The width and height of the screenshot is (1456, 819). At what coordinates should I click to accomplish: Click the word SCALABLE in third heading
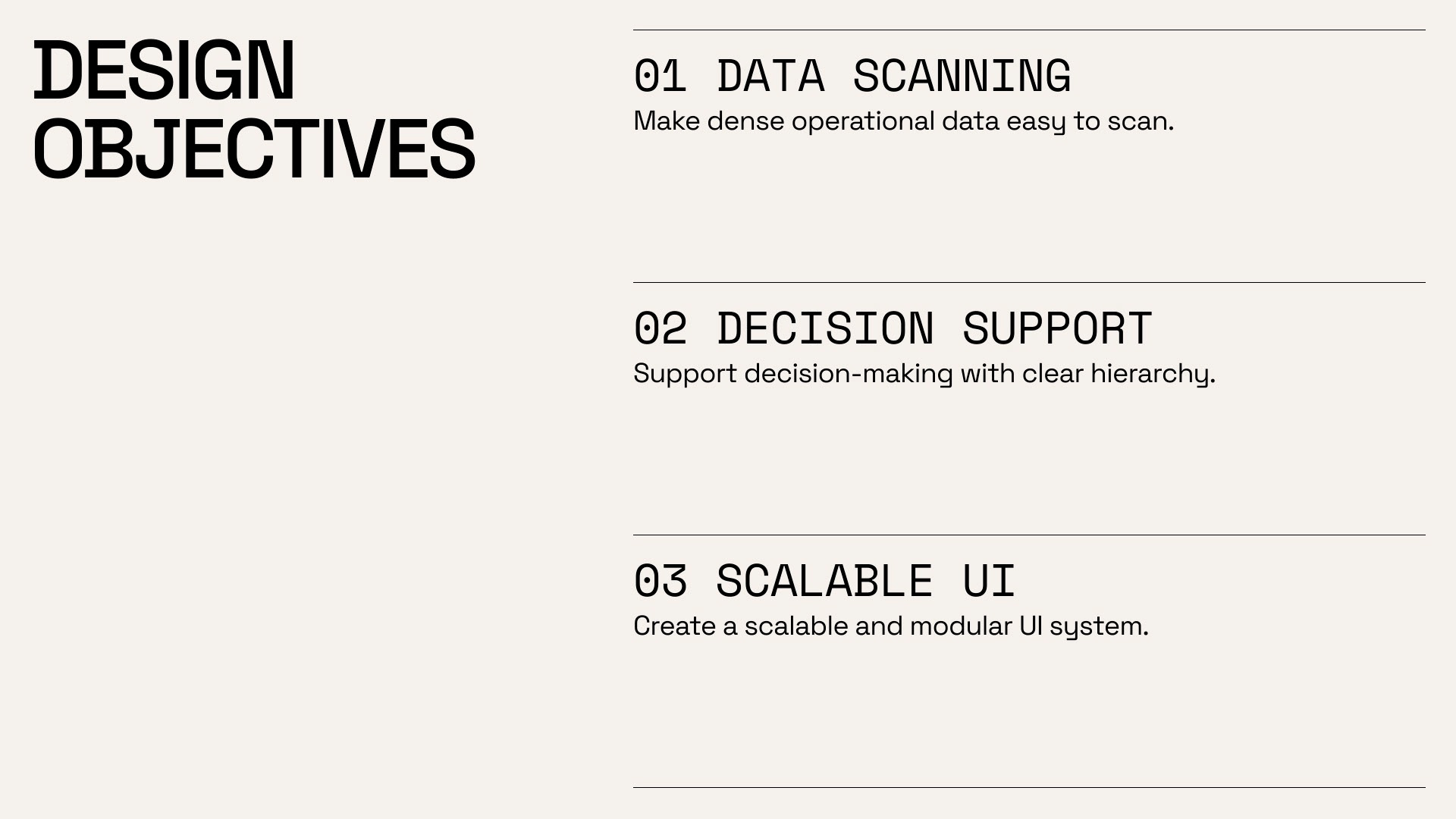point(824,581)
